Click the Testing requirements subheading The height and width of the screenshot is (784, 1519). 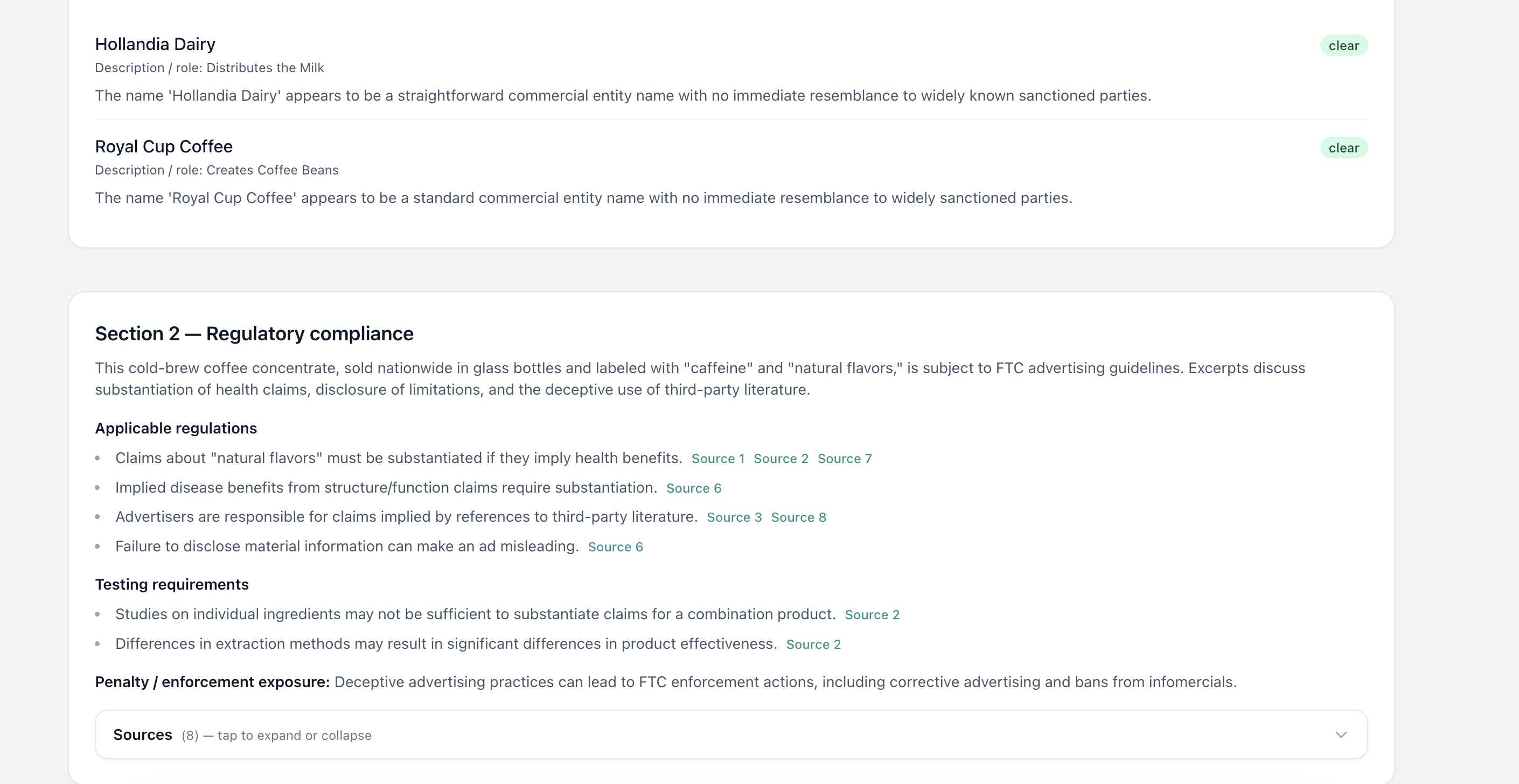pyautogui.click(x=172, y=584)
